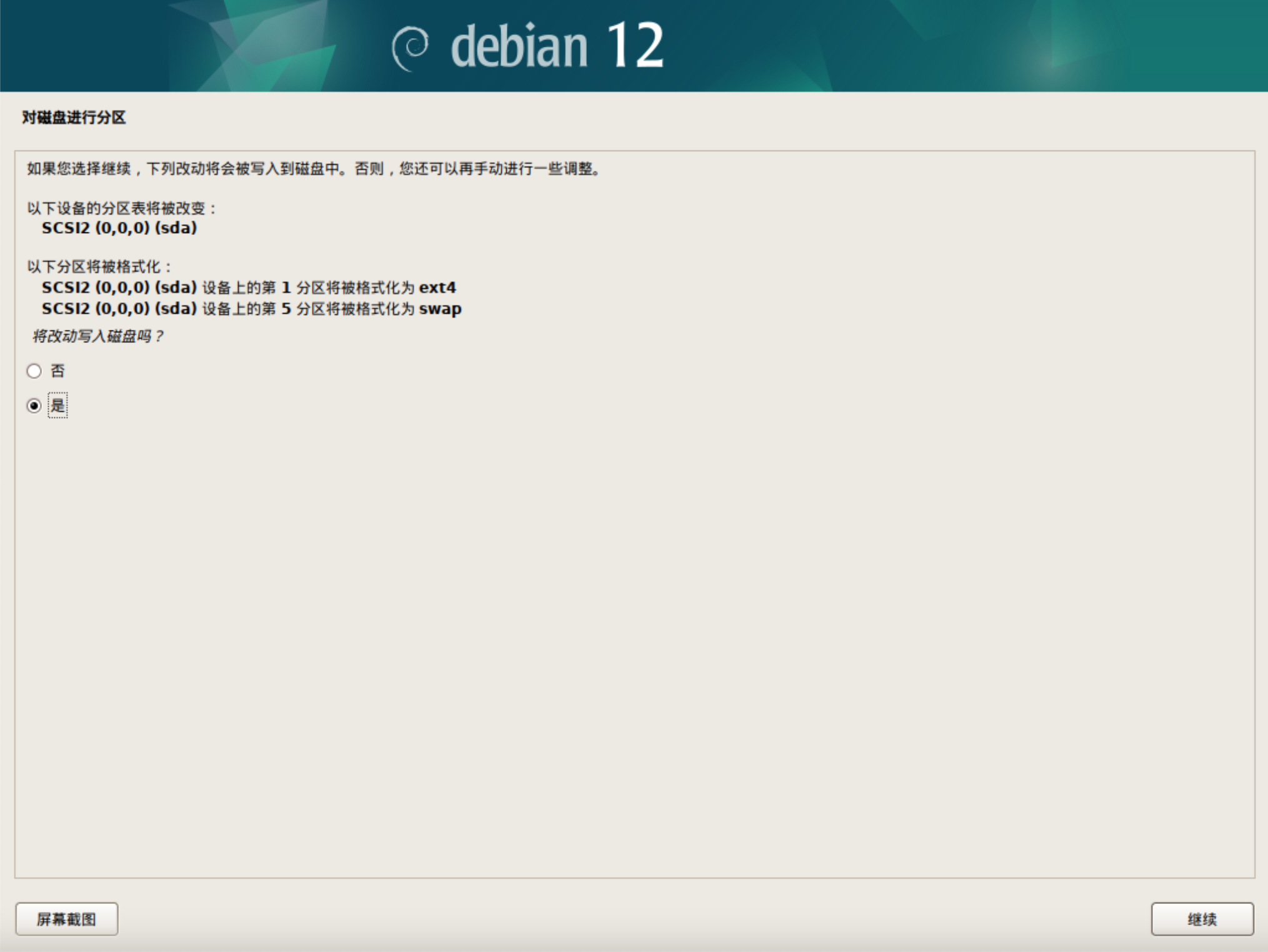Click the version number 12 in banner
Viewport: 1268px width, 952px height.
(x=634, y=45)
